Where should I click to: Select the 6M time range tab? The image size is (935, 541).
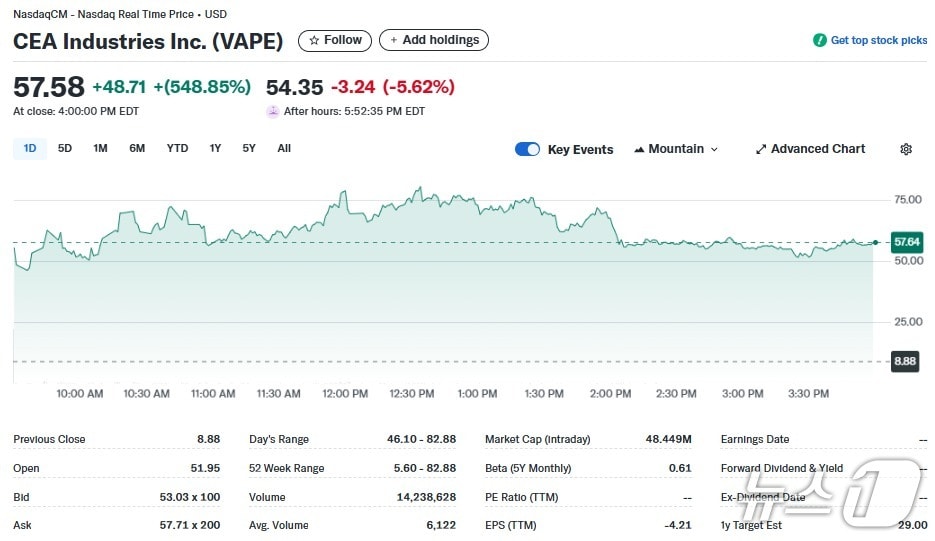point(137,149)
